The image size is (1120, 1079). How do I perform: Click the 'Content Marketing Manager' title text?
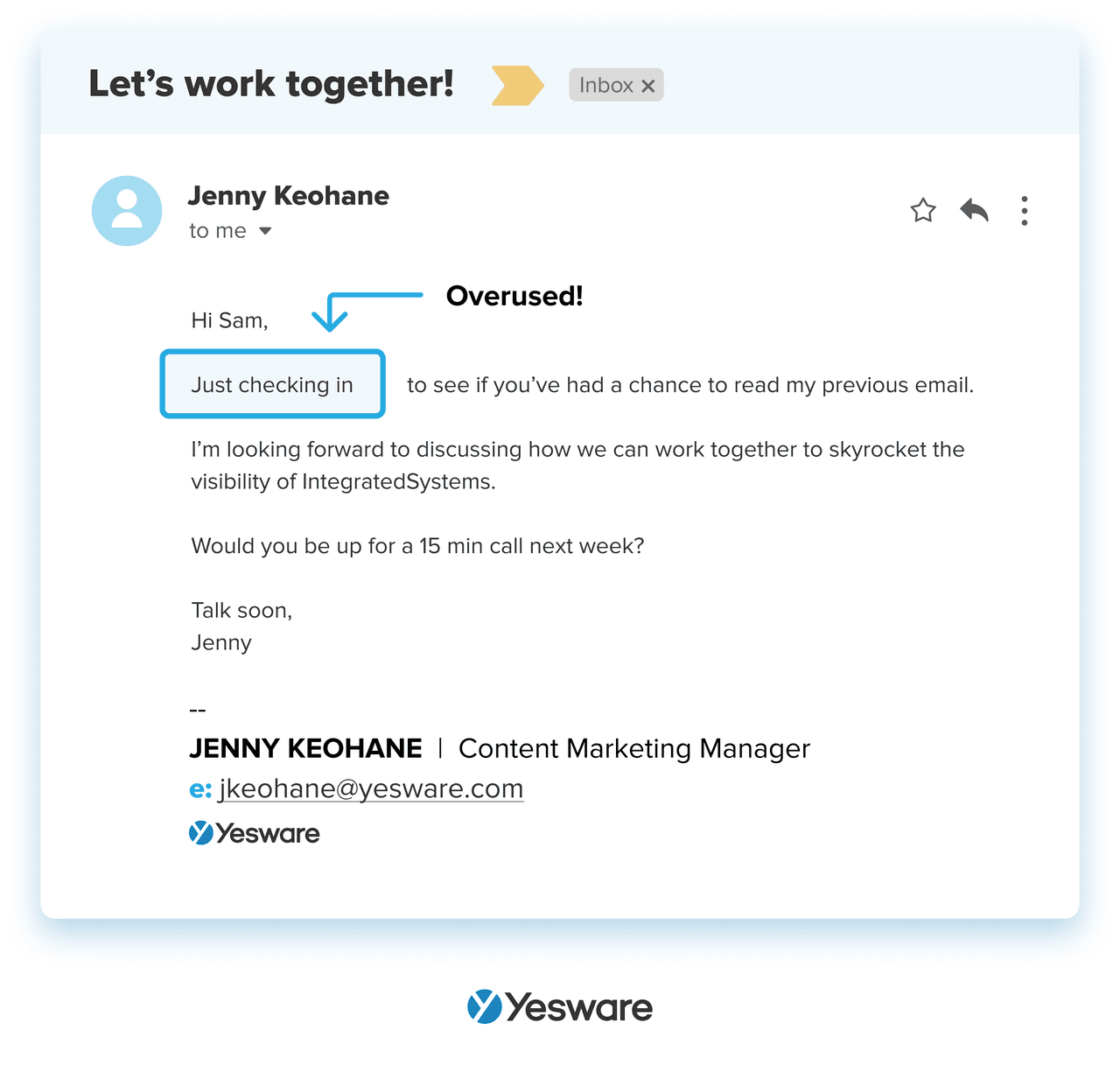click(x=634, y=748)
